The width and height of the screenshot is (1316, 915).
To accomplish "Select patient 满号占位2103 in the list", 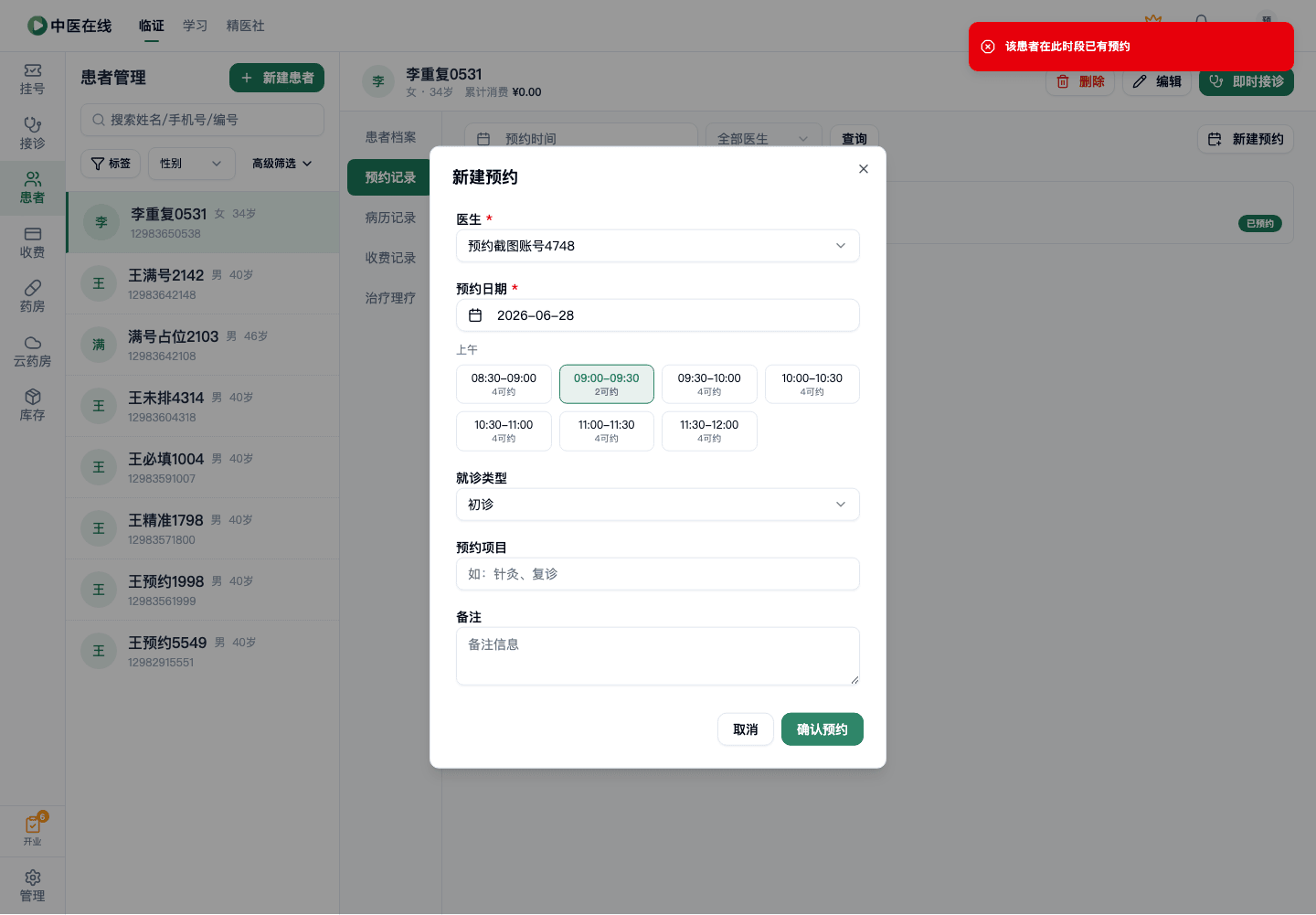I will pyautogui.click(x=203, y=345).
